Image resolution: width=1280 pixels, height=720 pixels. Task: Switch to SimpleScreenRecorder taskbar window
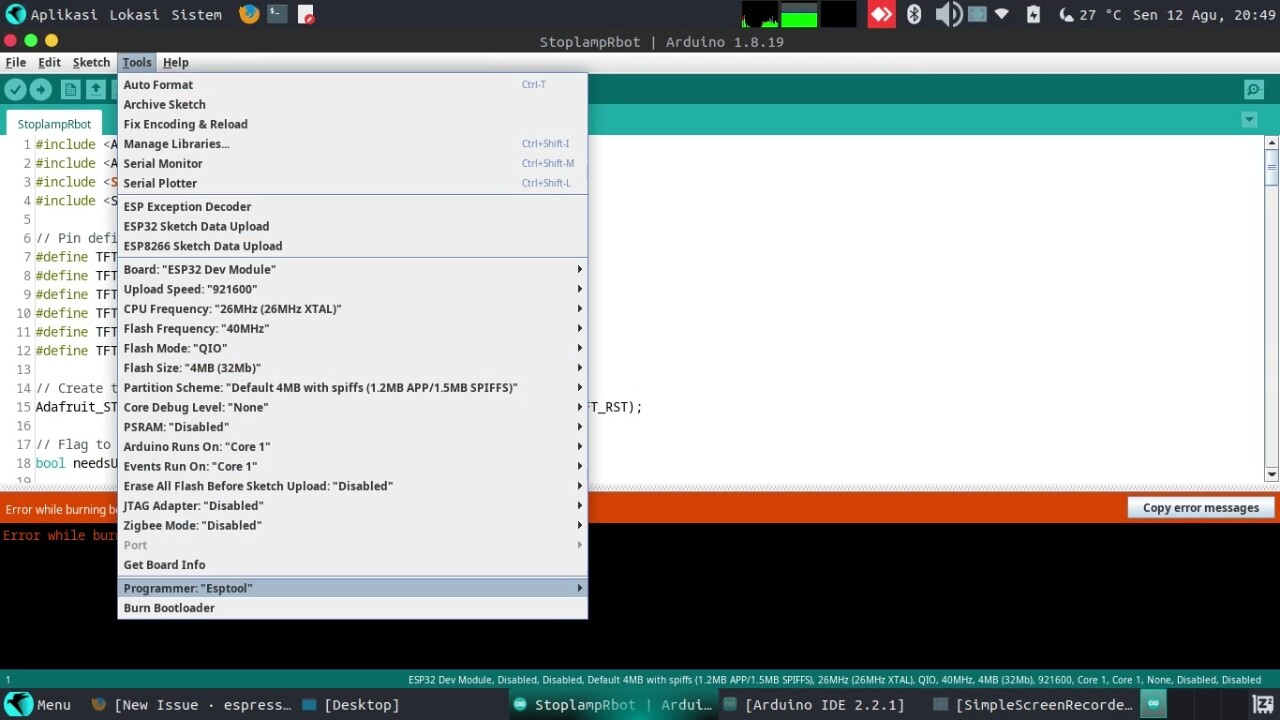pyautogui.click(x=1032, y=705)
